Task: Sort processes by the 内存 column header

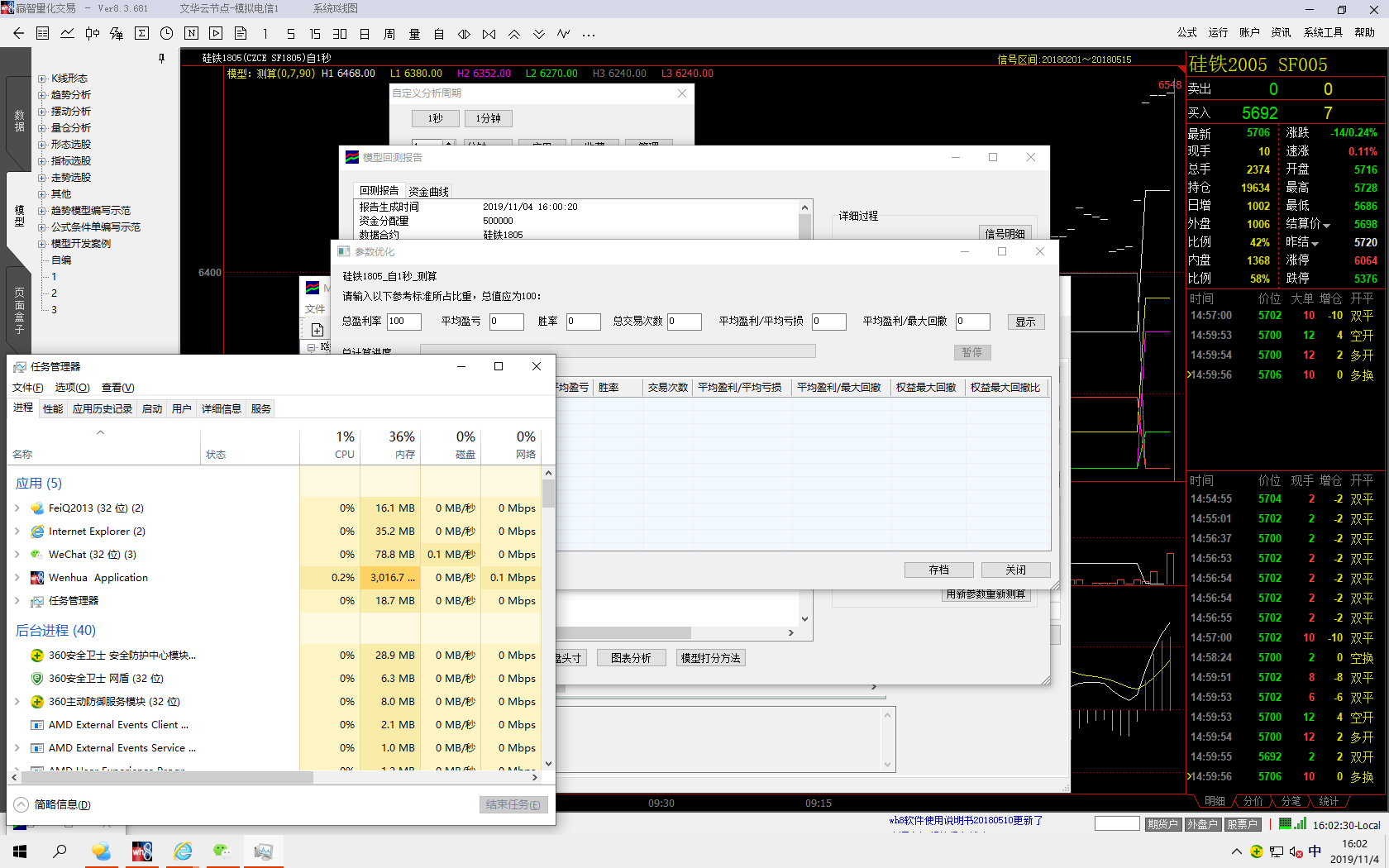Action: pyautogui.click(x=390, y=445)
